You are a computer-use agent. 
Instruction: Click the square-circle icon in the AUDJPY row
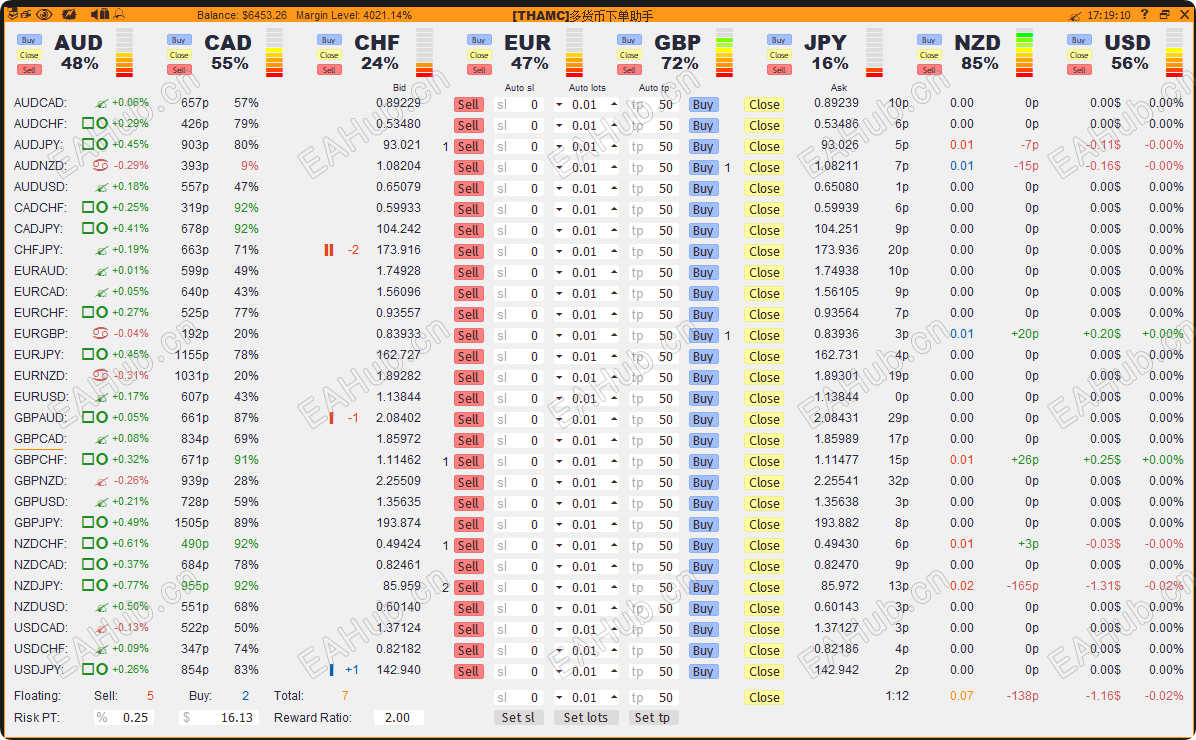pos(95,144)
